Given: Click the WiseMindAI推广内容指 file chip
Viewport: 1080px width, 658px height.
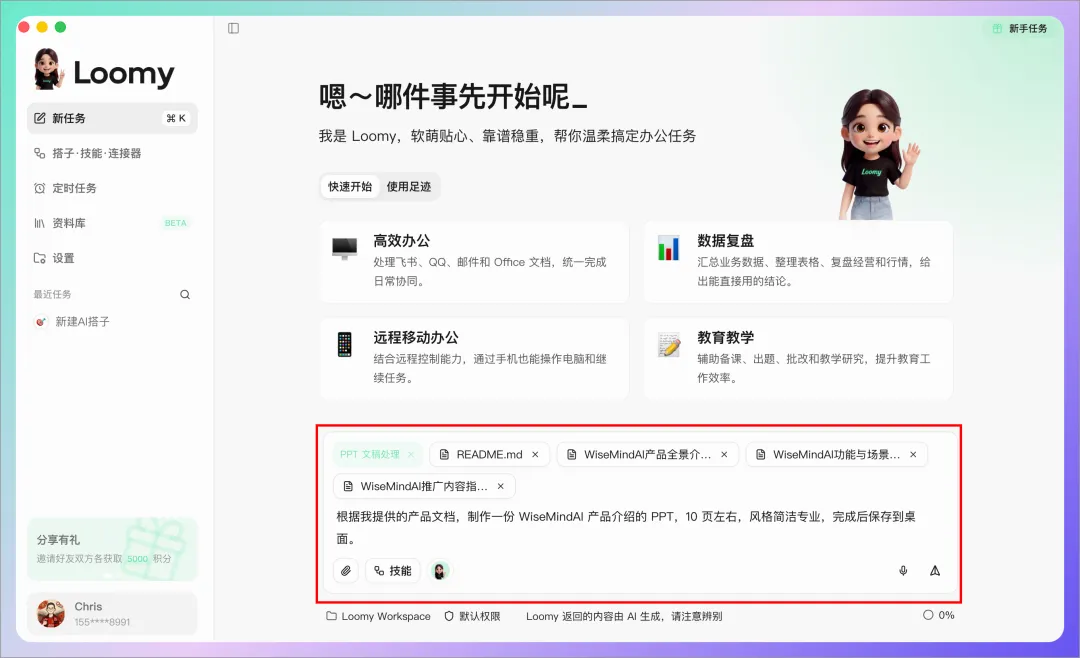Looking at the screenshot, I should (424, 486).
